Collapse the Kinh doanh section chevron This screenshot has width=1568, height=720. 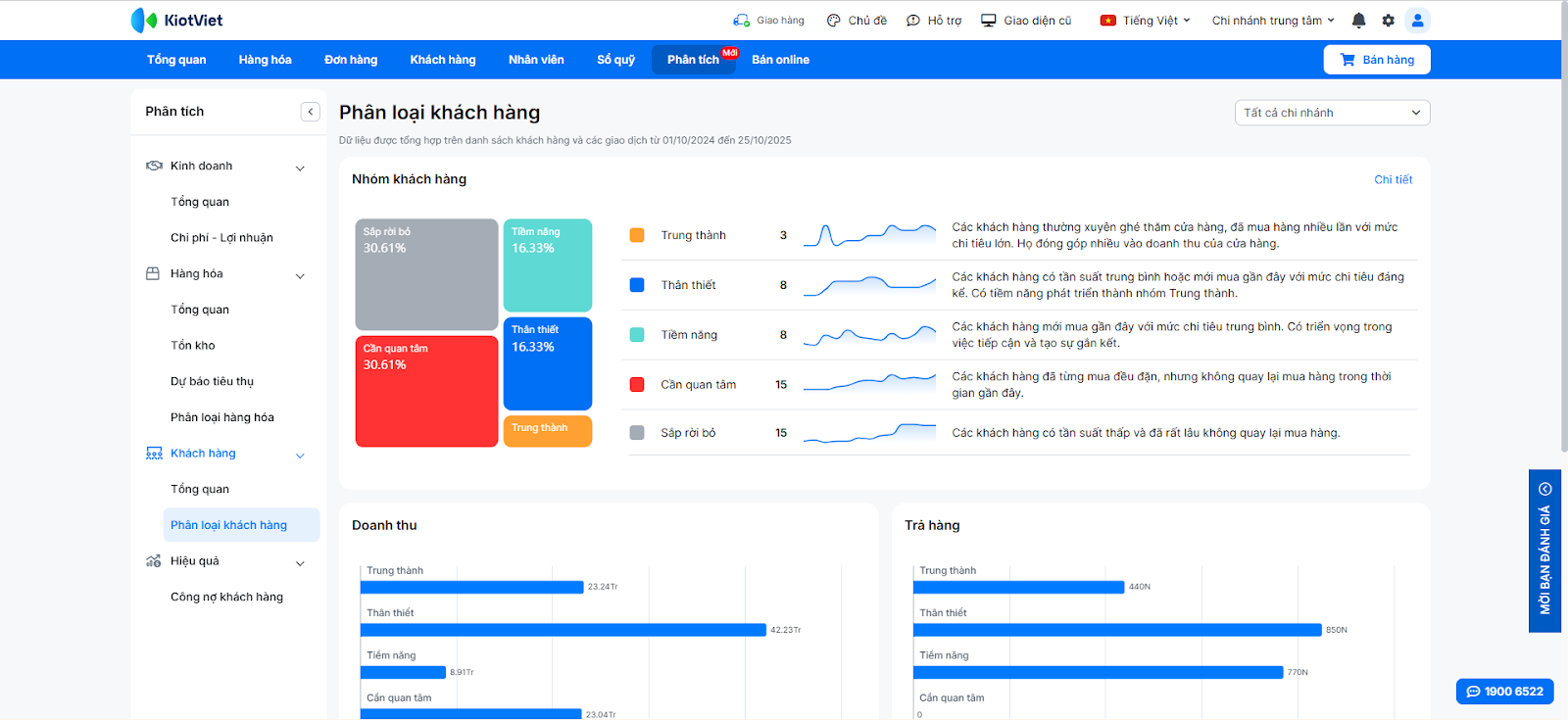[300, 168]
